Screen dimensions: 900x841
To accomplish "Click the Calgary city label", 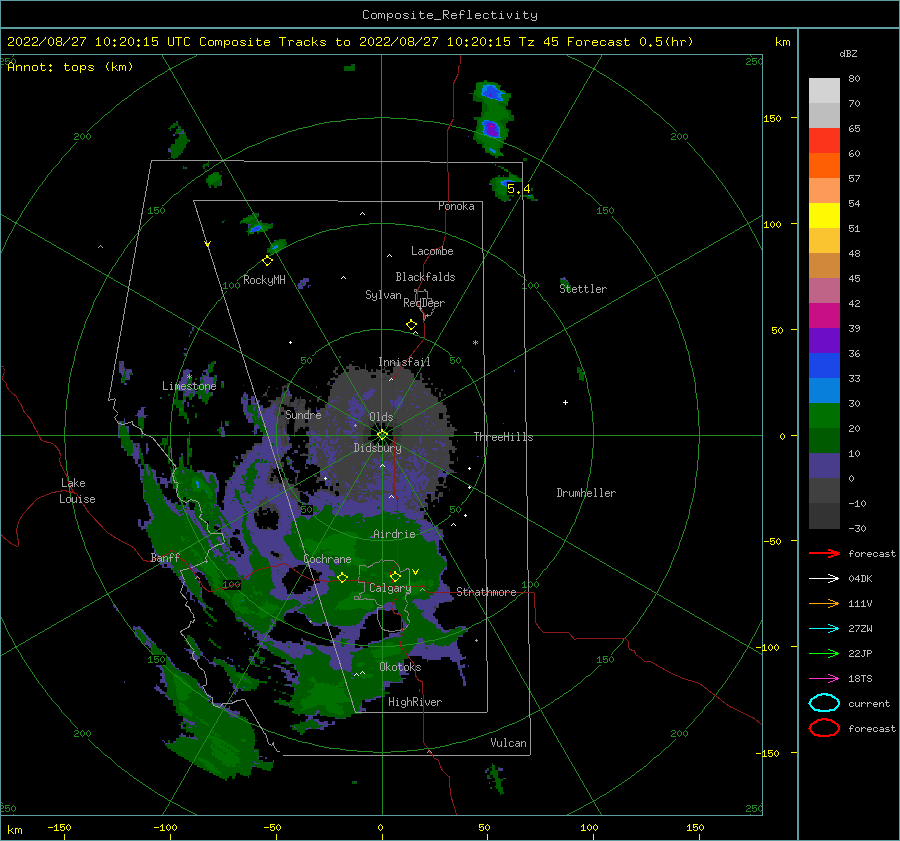I will click(x=390, y=588).
